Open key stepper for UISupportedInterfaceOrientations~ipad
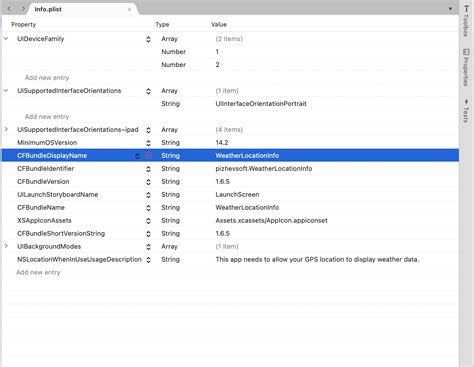Screen dimensions: 474x367 148,130
